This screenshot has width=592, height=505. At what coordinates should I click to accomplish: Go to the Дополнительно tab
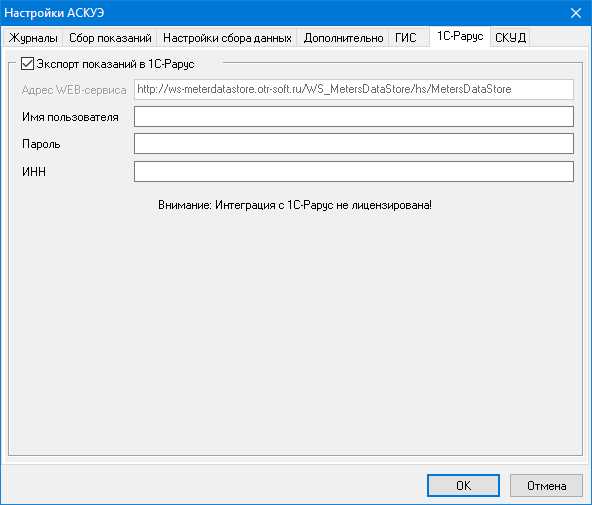(x=343, y=38)
